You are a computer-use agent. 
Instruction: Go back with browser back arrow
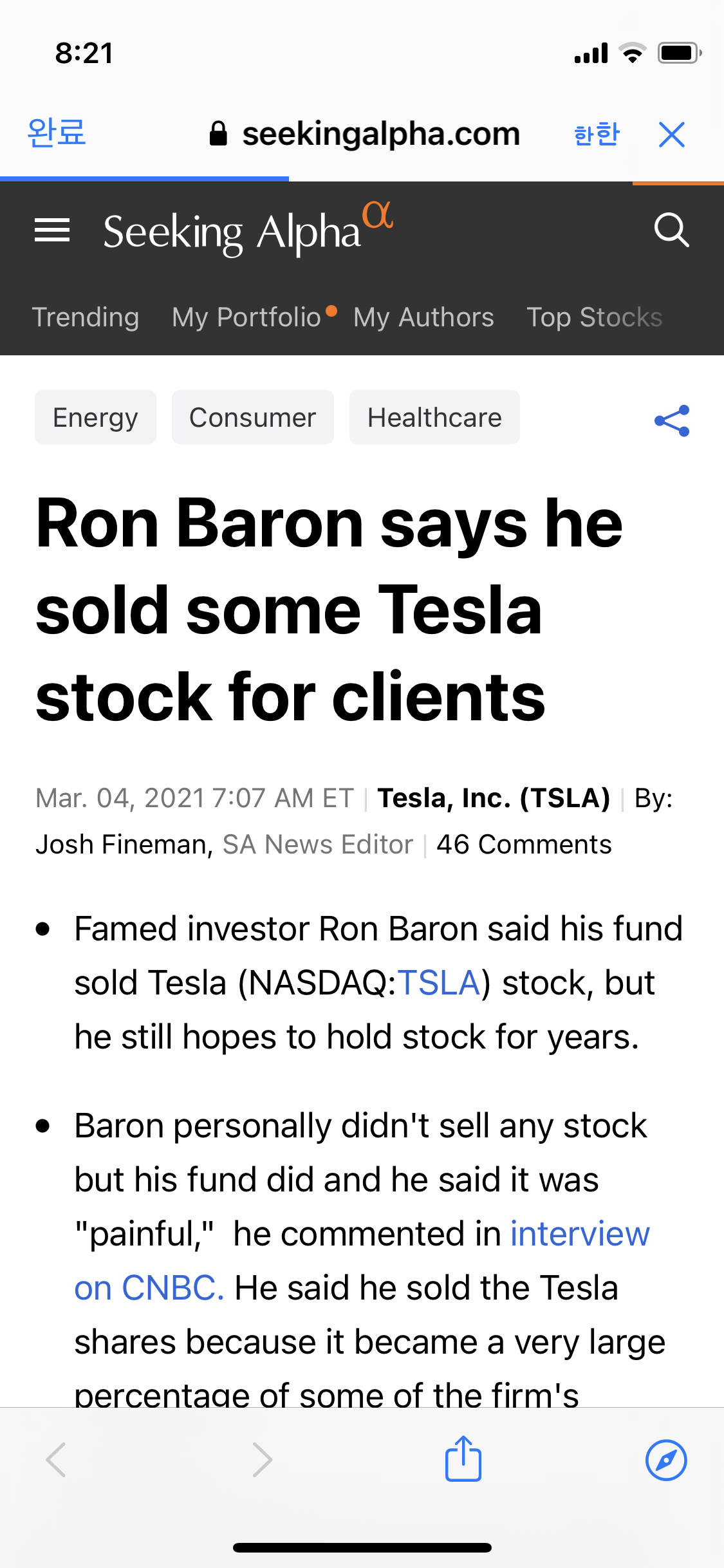click(57, 1460)
